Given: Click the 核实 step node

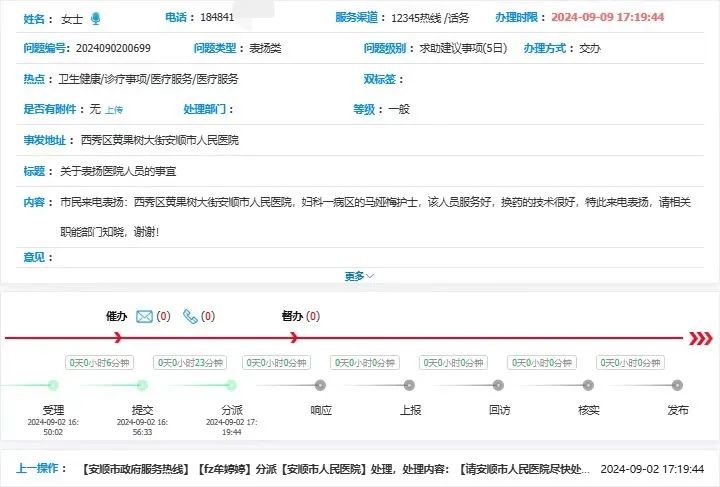Looking at the screenshot, I should point(588,385).
